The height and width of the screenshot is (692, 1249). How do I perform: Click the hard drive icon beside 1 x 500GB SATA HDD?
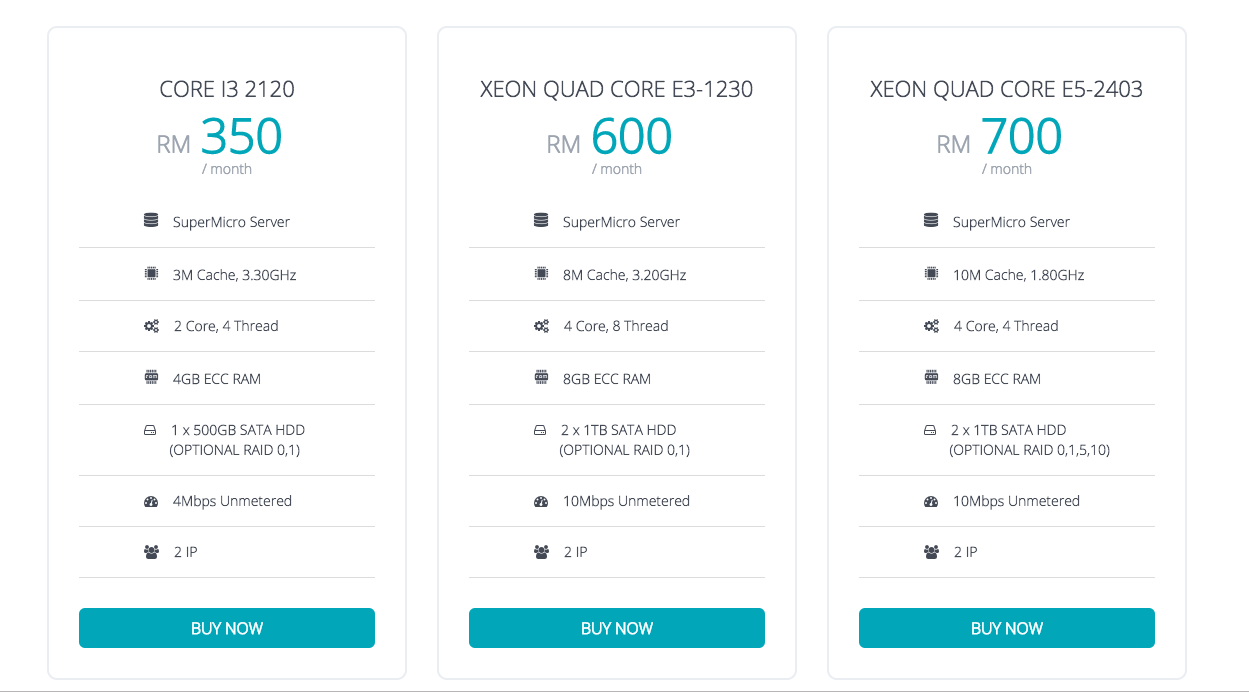click(x=151, y=430)
